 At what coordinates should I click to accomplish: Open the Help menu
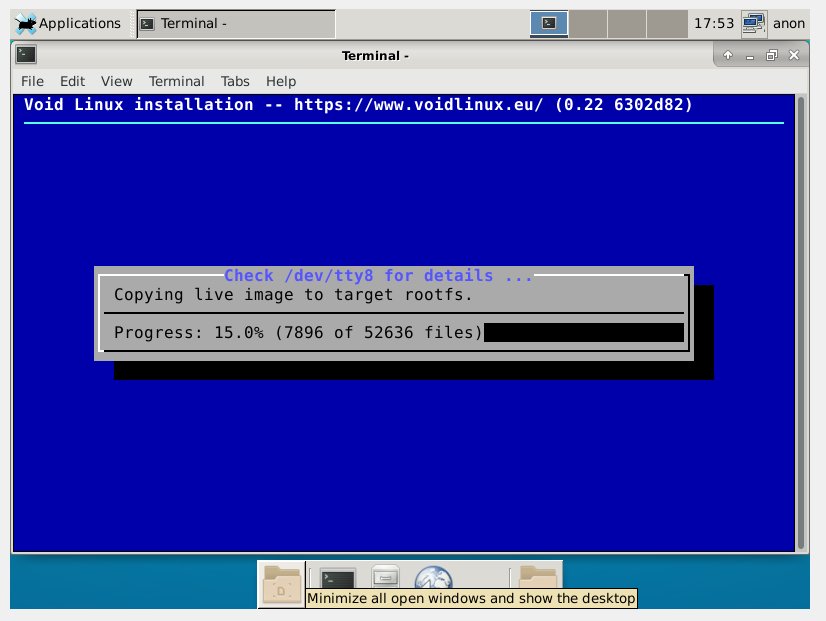tap(281, 81)
